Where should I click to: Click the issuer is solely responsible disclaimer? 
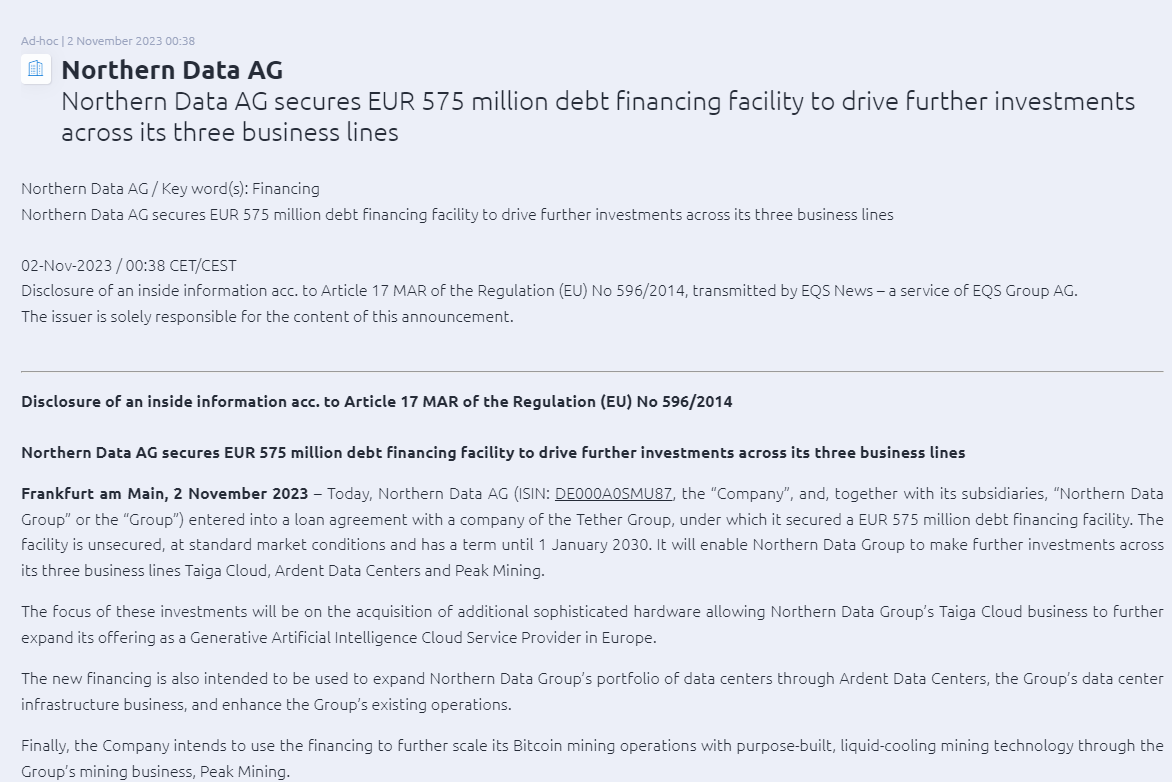pos(267,316)
